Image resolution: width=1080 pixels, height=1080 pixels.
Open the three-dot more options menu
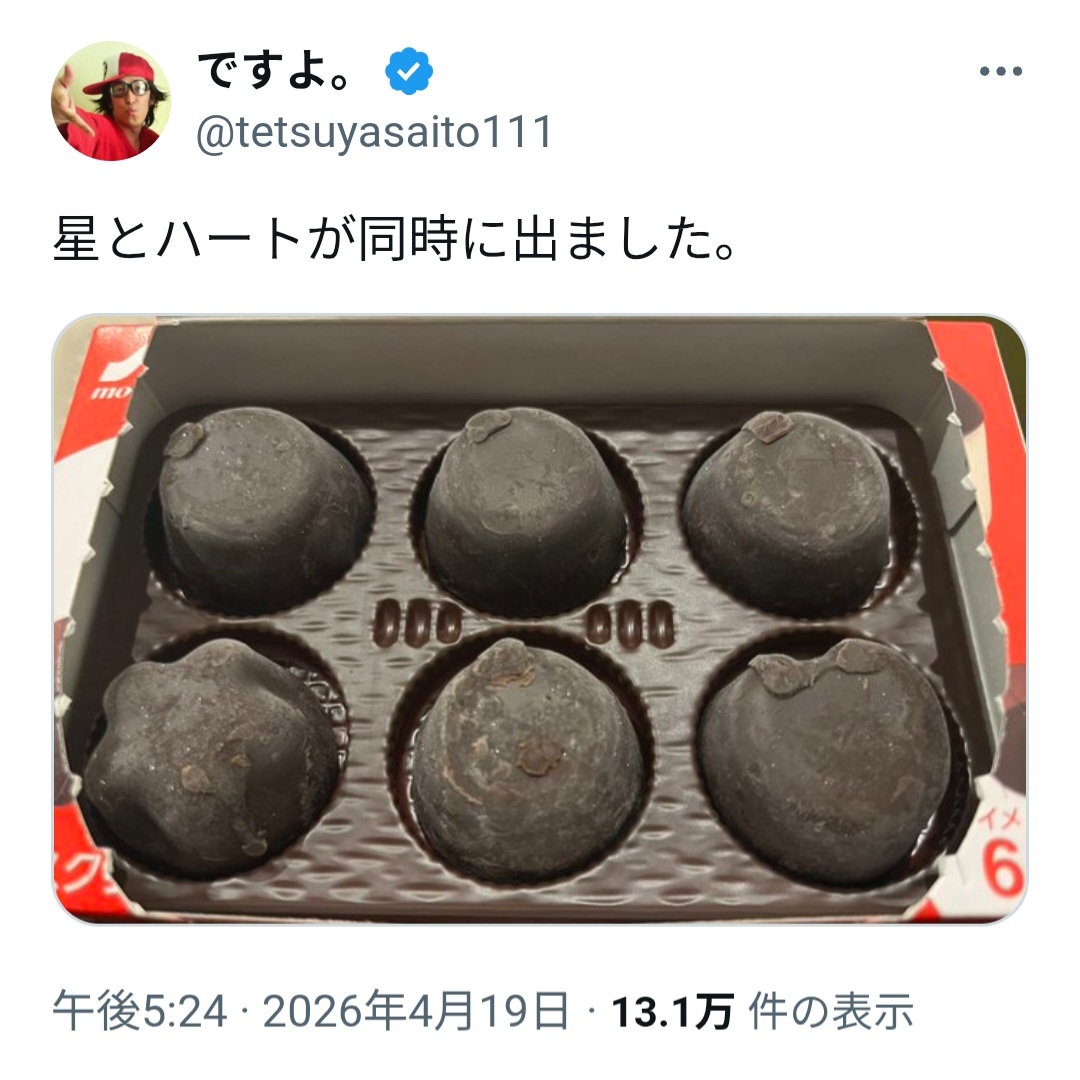1001,71
